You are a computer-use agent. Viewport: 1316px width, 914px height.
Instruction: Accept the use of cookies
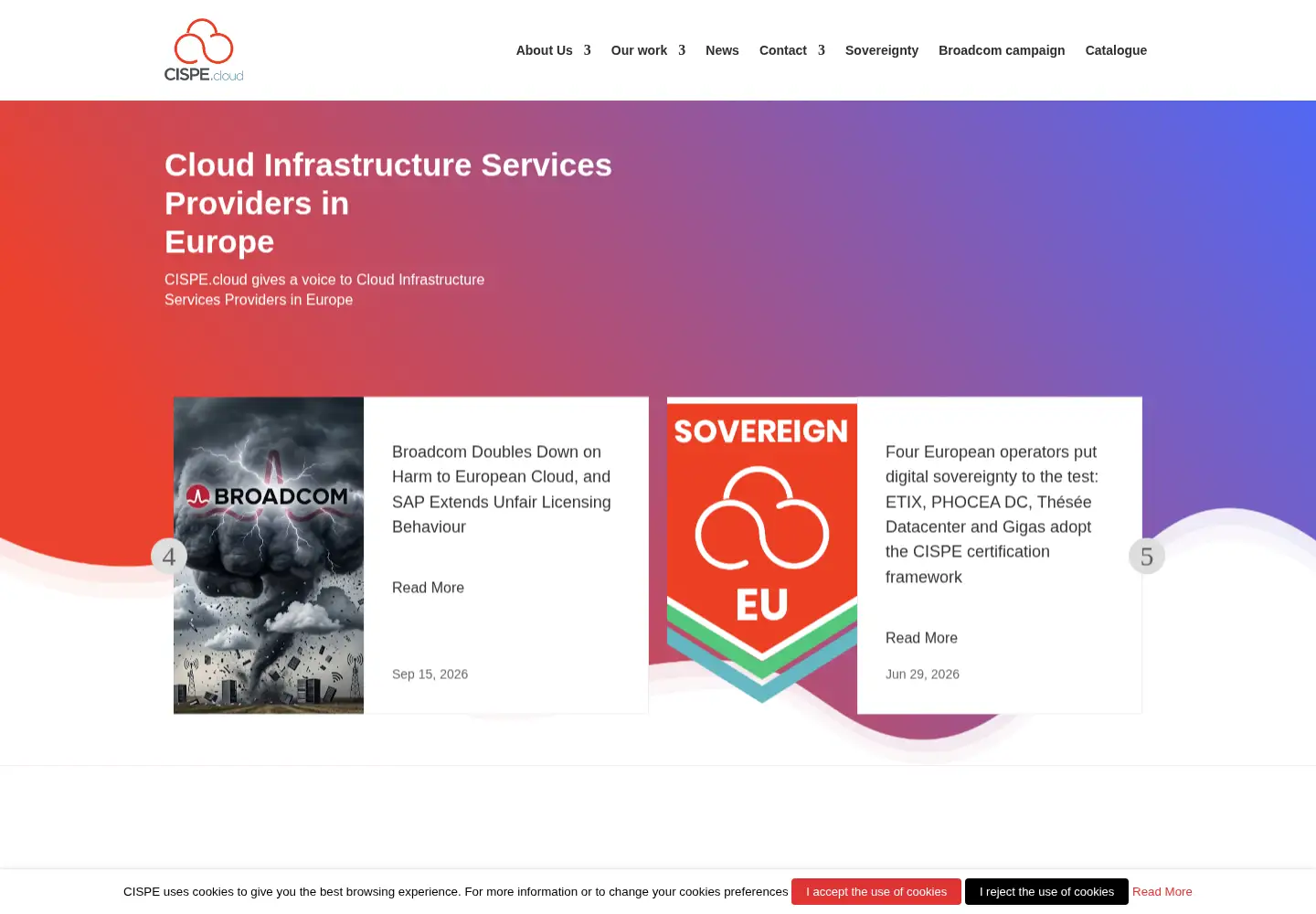[876, 891]
